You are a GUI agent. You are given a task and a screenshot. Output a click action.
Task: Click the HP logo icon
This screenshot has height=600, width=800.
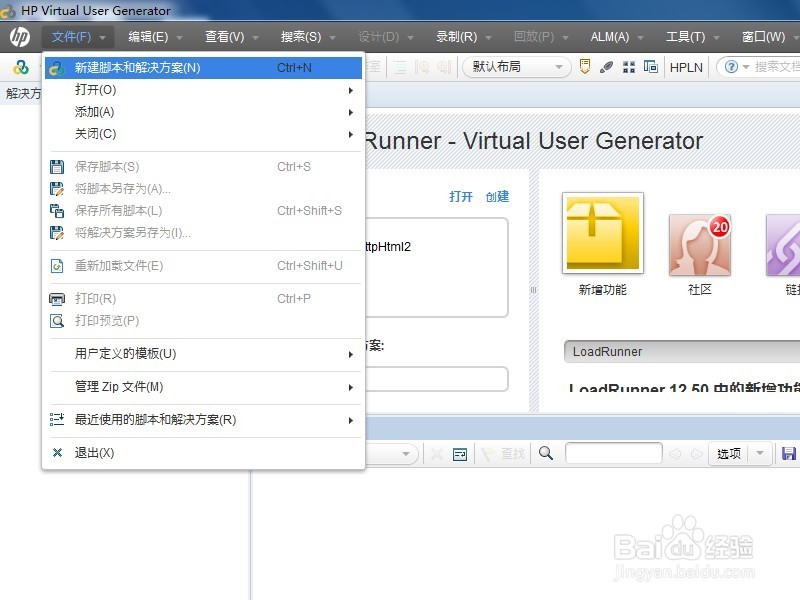tap(20, 37)
